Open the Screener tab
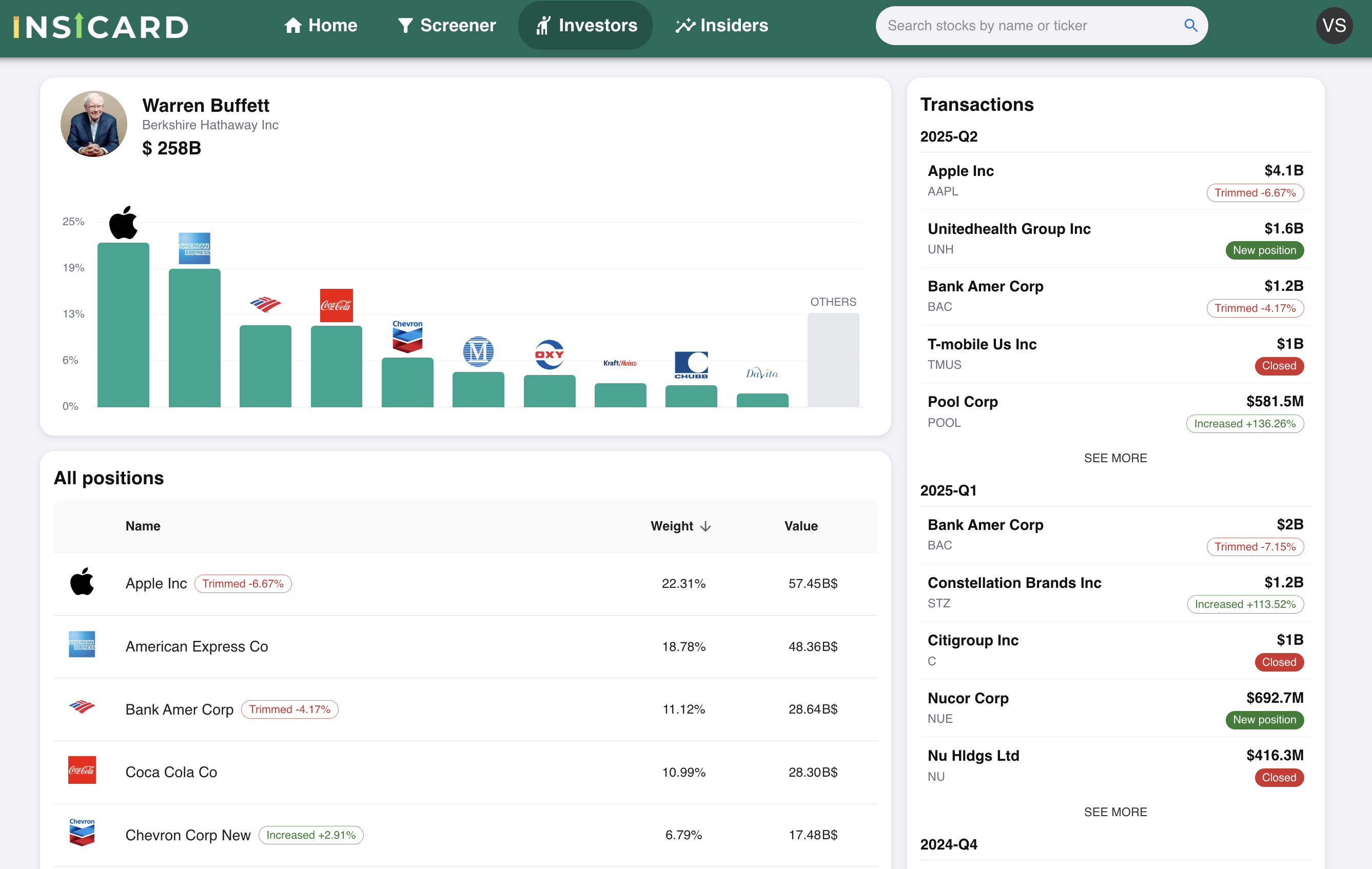1372x869 pixels. pos(447,25)
